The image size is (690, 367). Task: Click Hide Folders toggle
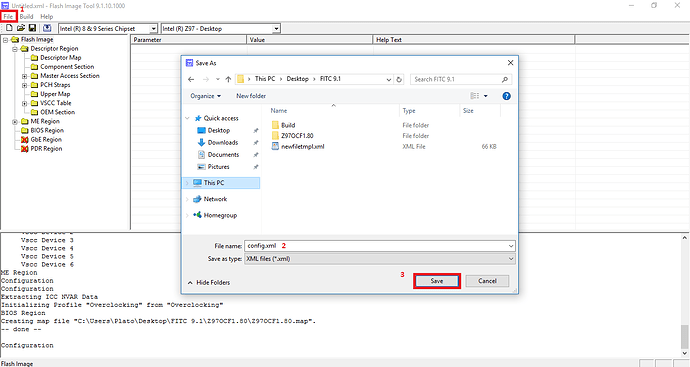[209, 283]
